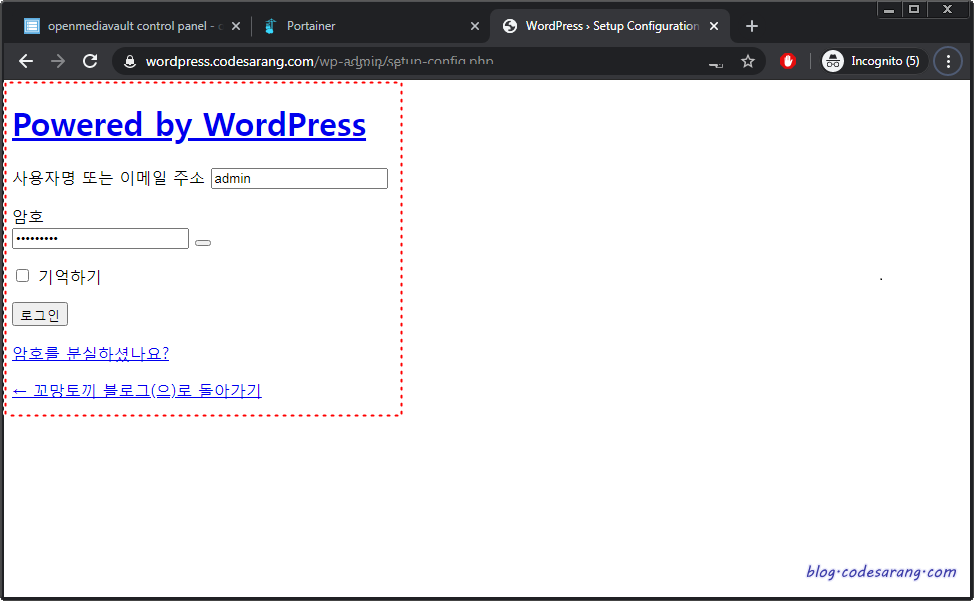Go back using the browser back arrow

[x=26, y=61]
